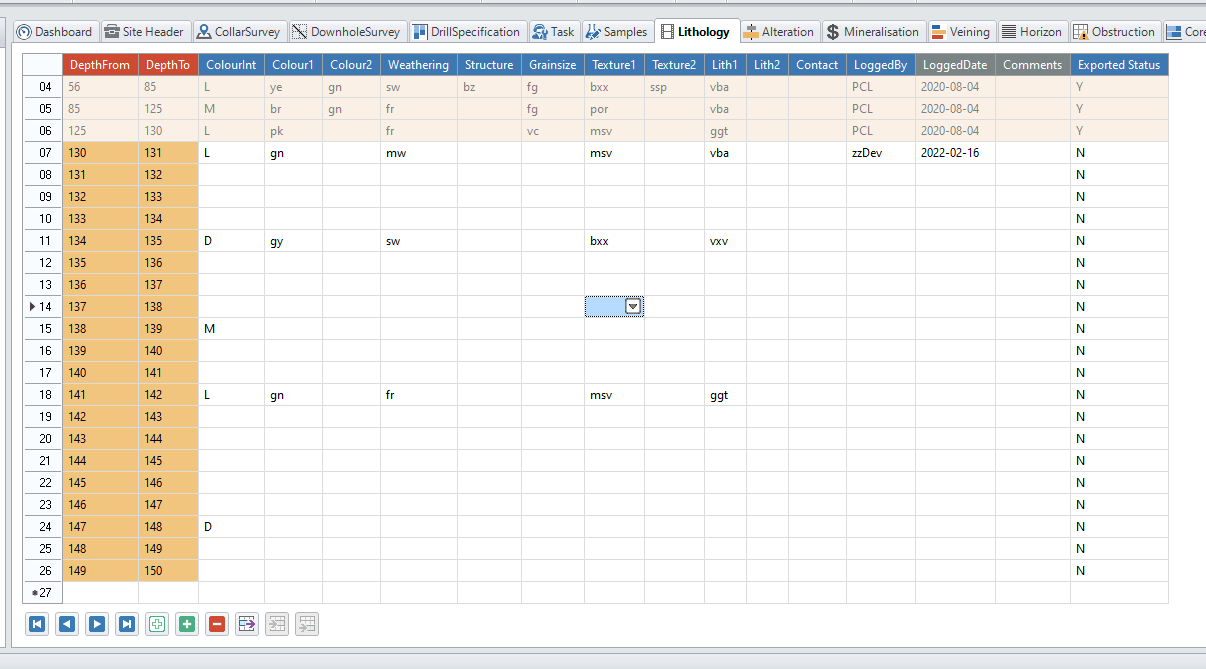Screen dimensions: 1206x669
Task: Click the LoggedDate column header
Action: (x=954, y=65)
